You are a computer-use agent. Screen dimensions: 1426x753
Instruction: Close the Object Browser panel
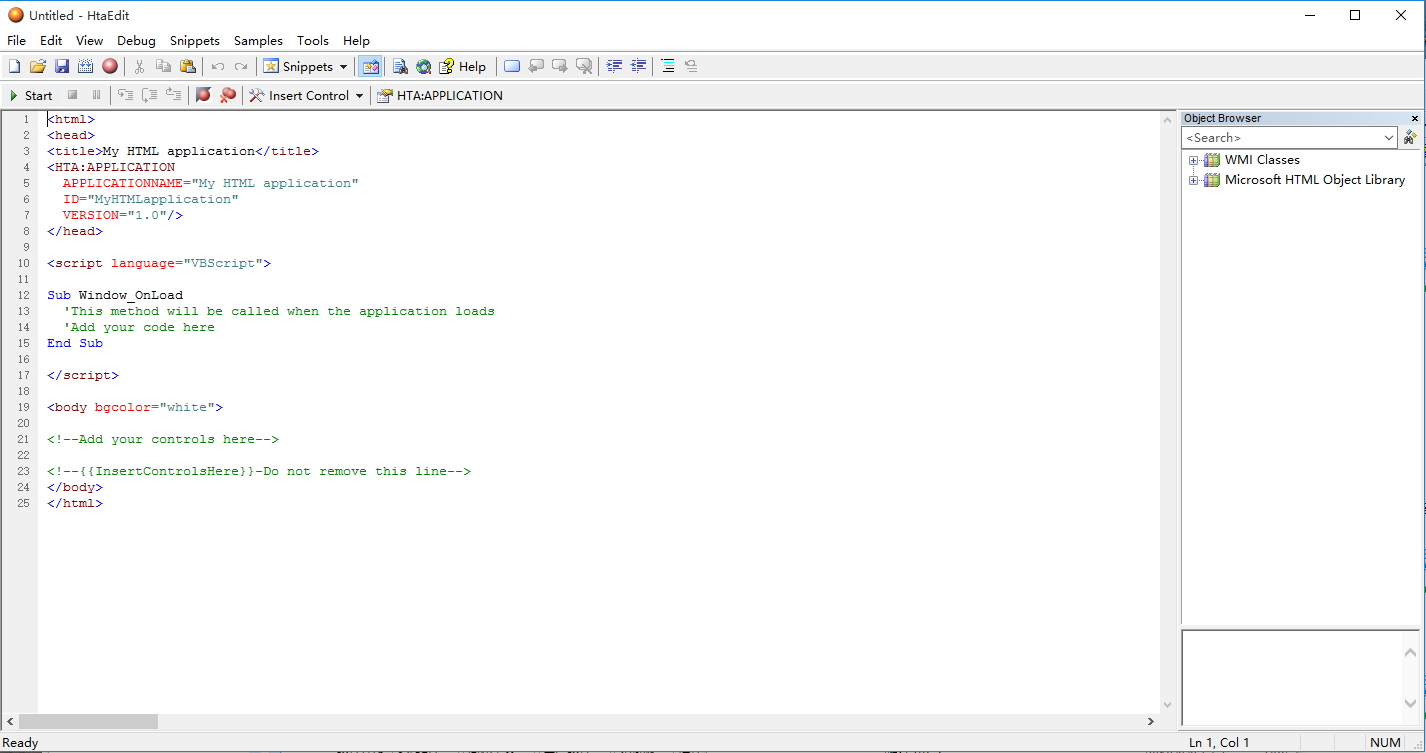(1414, 118)
